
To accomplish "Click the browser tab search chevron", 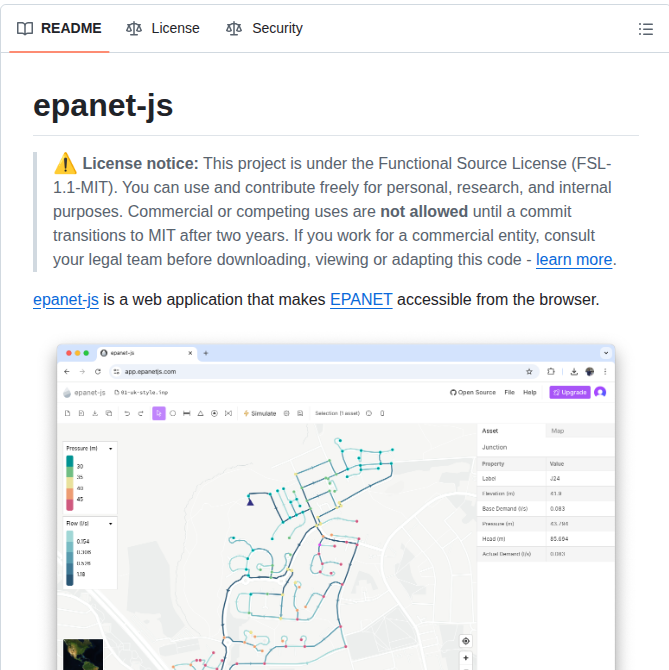I will tap(606, 353).
